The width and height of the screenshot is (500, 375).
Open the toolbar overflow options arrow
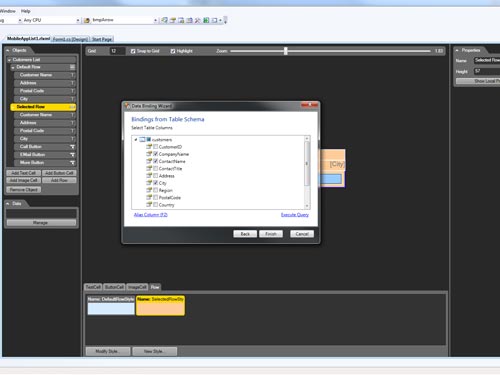coord(225,20)
